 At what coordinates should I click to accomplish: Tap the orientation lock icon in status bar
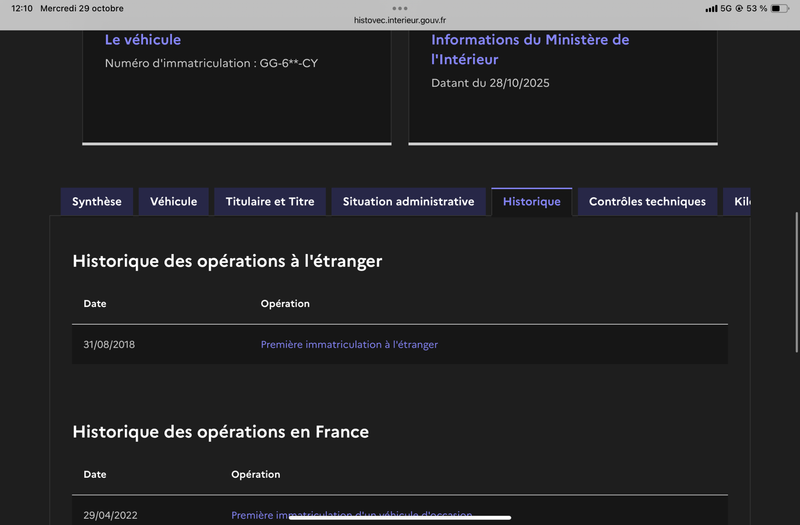(x=738, y=8)
